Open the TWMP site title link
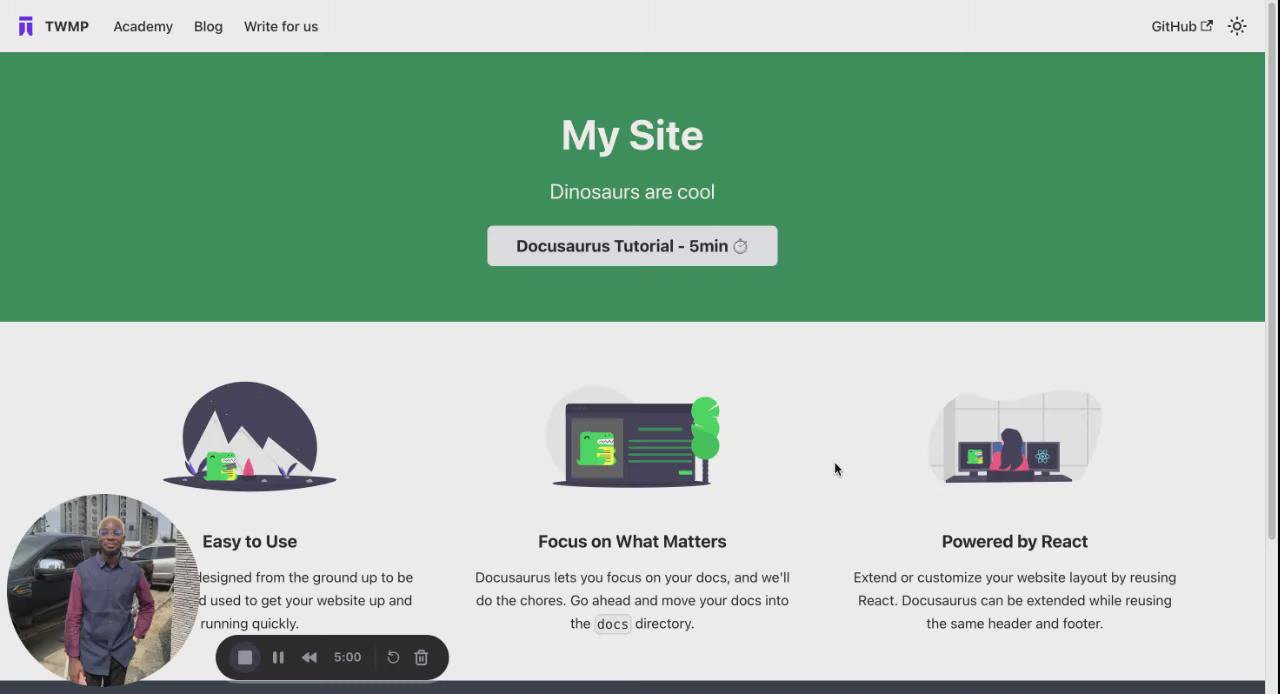Viewport: 1280px width, 694px height. coord(67,26)
